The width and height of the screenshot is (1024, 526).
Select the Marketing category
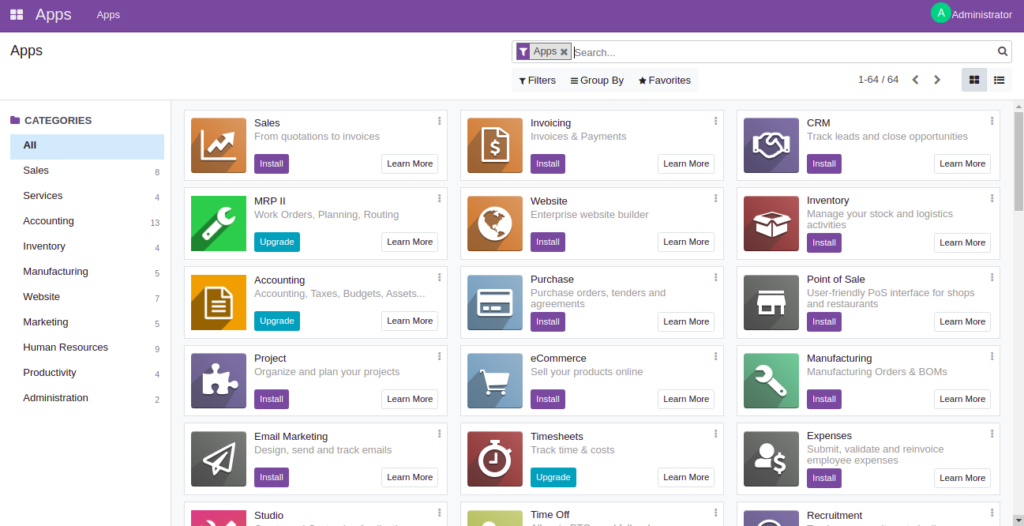87,323
